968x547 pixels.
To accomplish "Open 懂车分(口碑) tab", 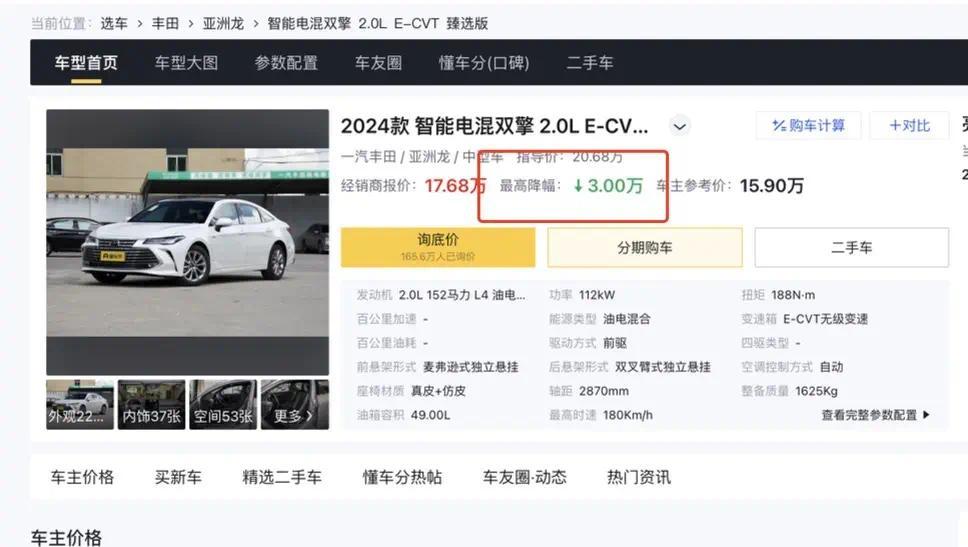I will pos(484,63).
